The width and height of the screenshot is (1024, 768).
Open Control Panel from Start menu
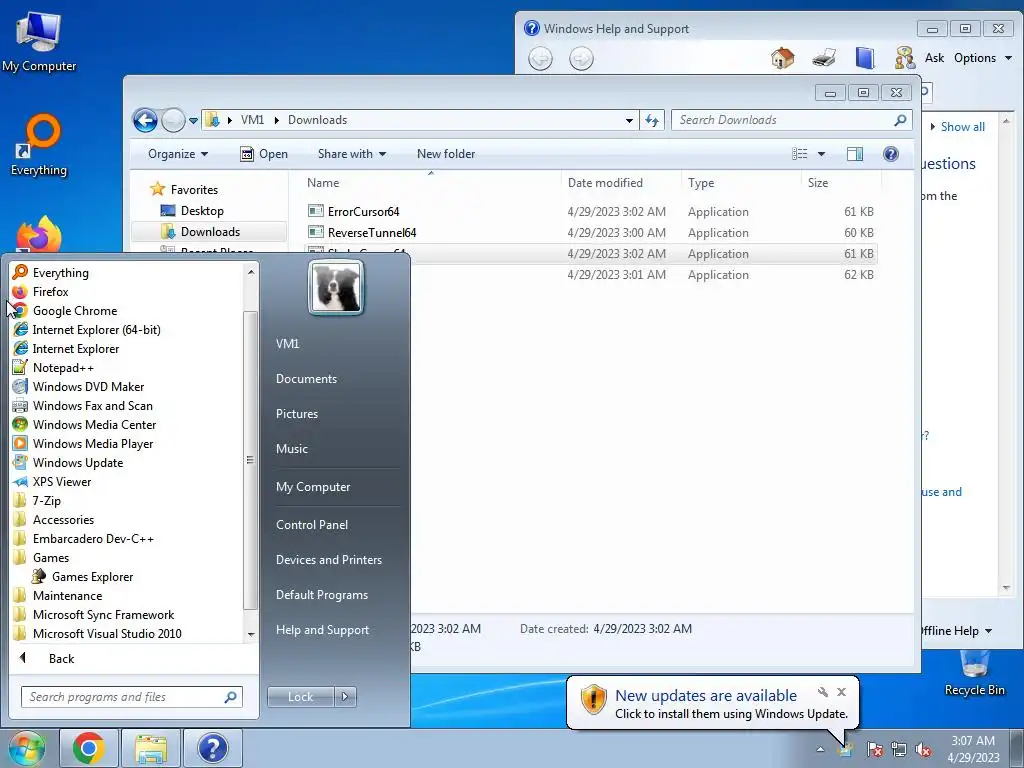coord(312,524)
